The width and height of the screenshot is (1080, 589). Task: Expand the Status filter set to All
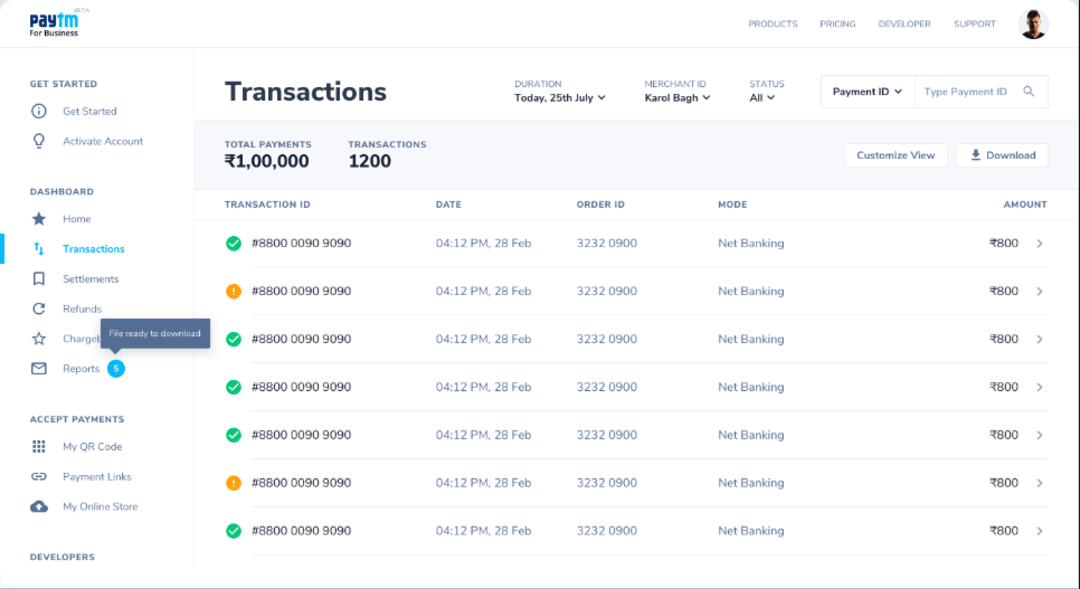point(763,98)
